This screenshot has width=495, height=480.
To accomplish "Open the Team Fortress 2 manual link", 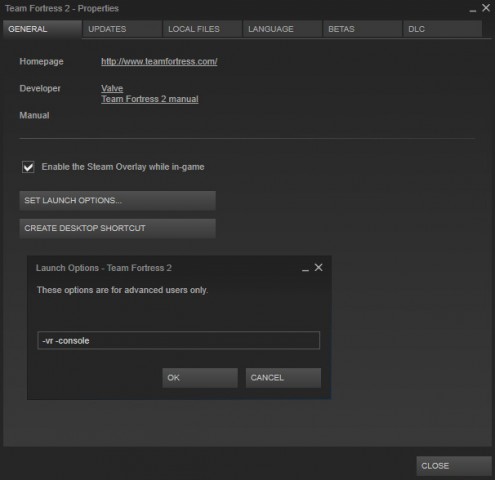I will point(150,99).
